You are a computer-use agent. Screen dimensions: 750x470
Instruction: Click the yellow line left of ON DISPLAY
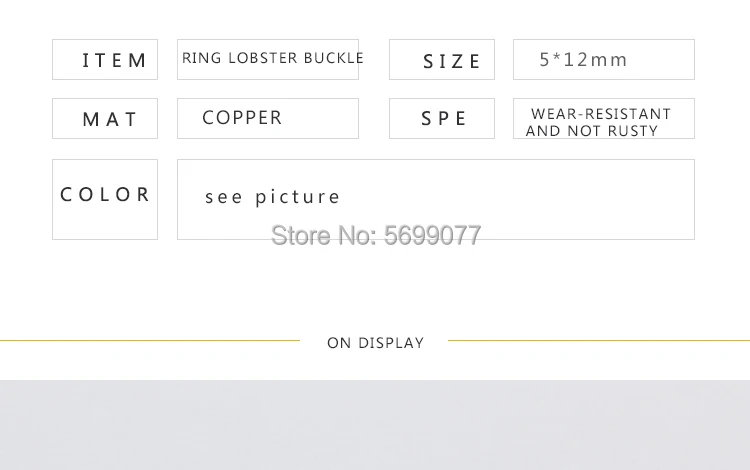pyautogui.click(x=150, y=340)
